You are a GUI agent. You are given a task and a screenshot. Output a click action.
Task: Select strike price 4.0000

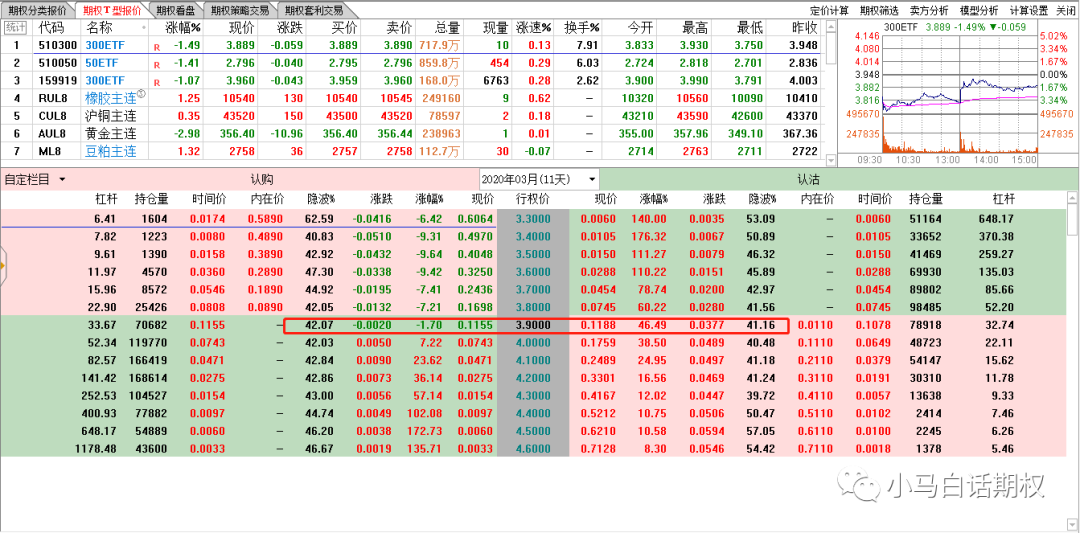tap(533, 342)
